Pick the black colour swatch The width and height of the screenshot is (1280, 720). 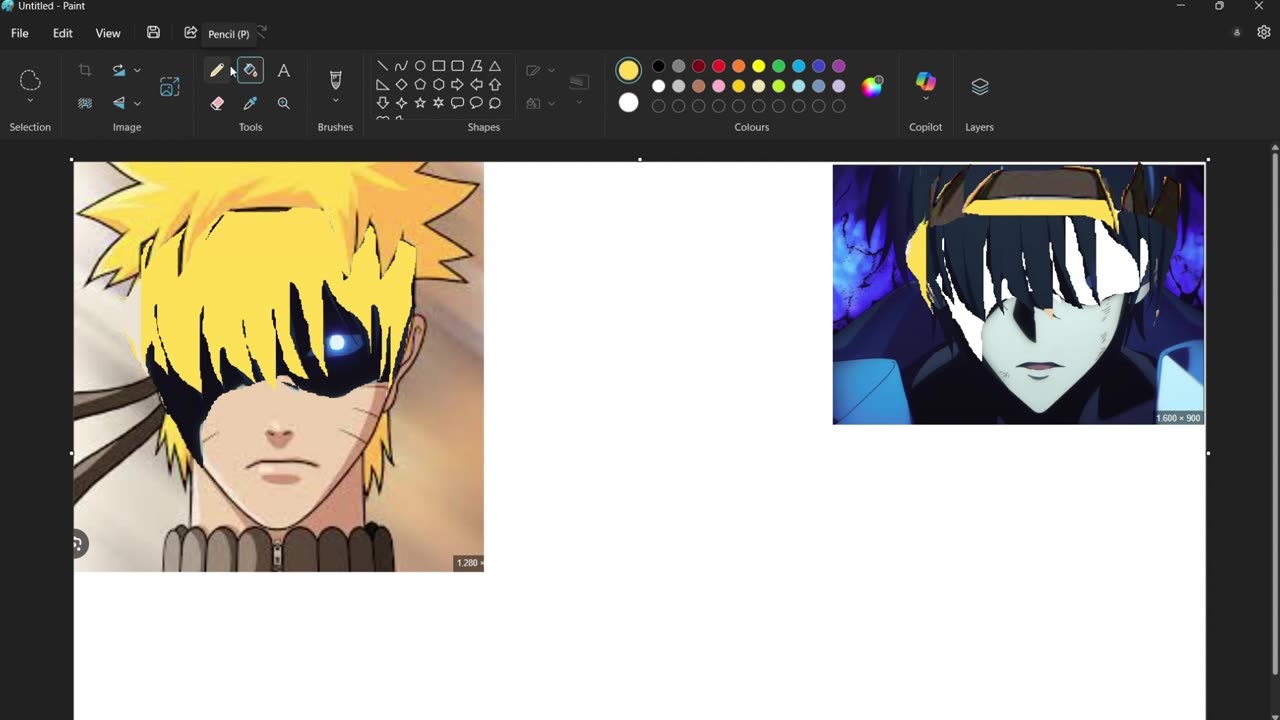658,66
